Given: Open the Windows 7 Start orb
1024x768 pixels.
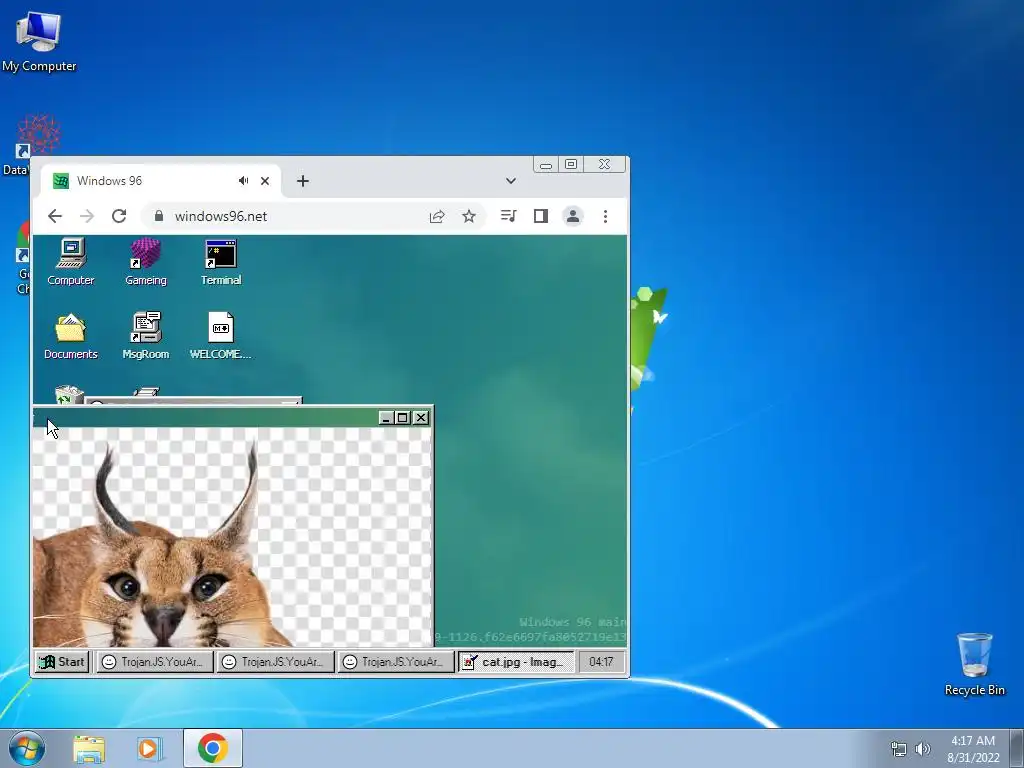Looking at the screenshot, I should 27,748.
